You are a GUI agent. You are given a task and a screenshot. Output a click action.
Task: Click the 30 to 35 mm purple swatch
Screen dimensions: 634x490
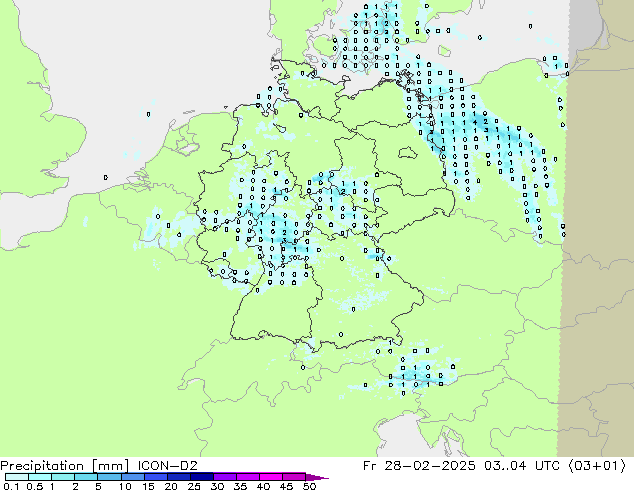click(x=224, y=477)
